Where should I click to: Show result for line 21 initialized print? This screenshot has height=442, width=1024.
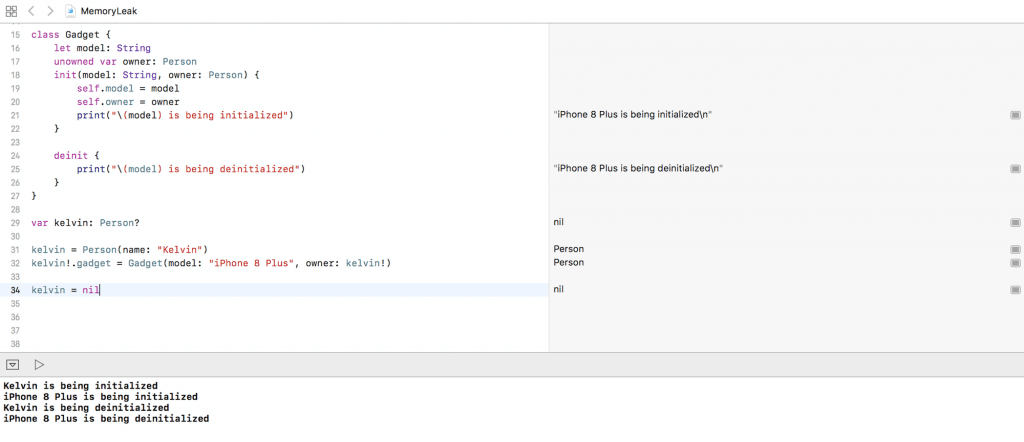[1015, 115]
